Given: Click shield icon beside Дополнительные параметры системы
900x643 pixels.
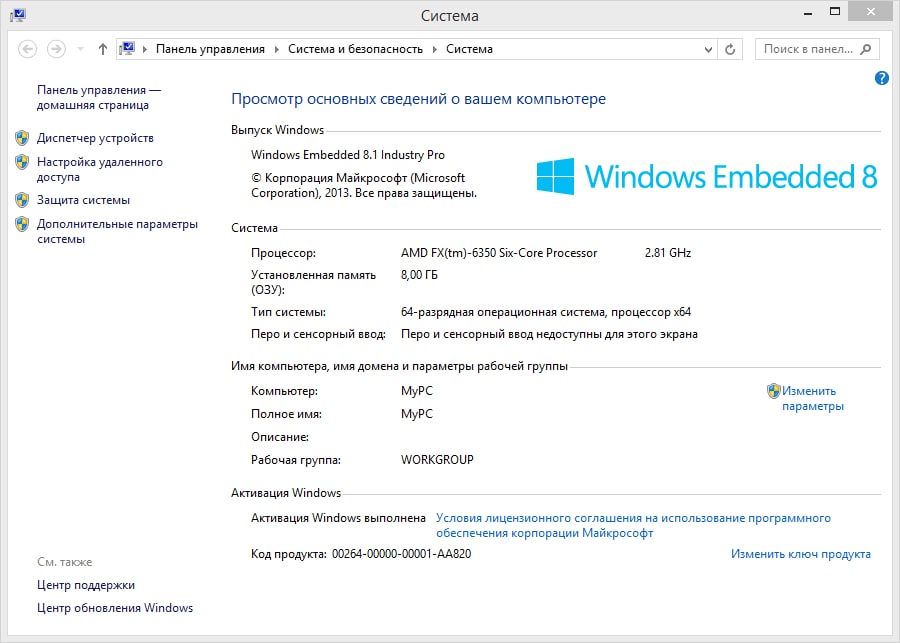Looking at the screenshot, I should point(22,224).
